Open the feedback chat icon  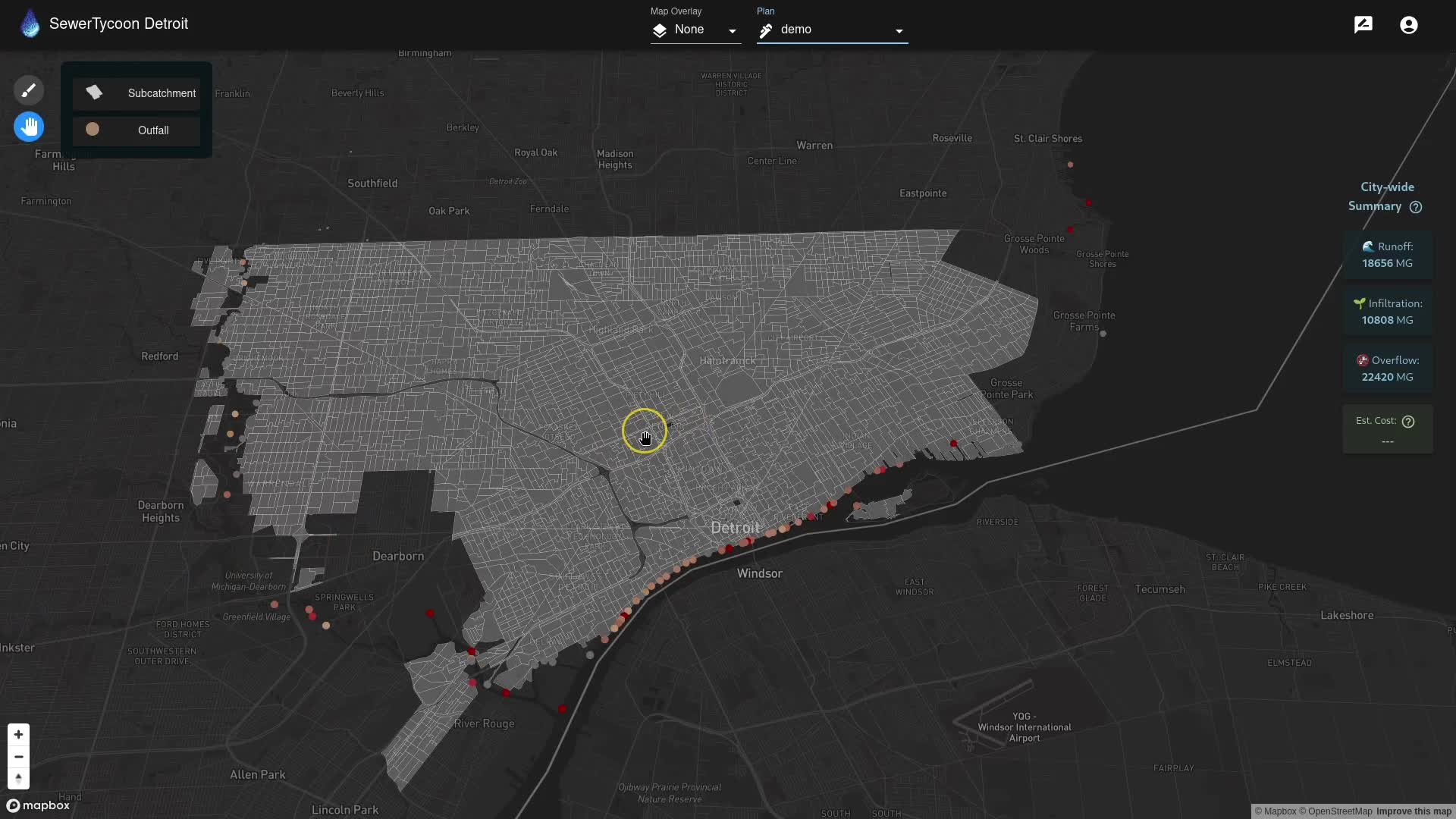[x=1363, y=25]
